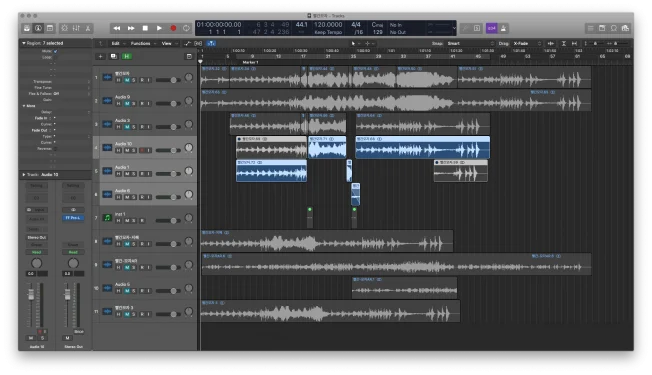Open the View menu in the Tracks area
652x375 pixels.
pos(169,43)
